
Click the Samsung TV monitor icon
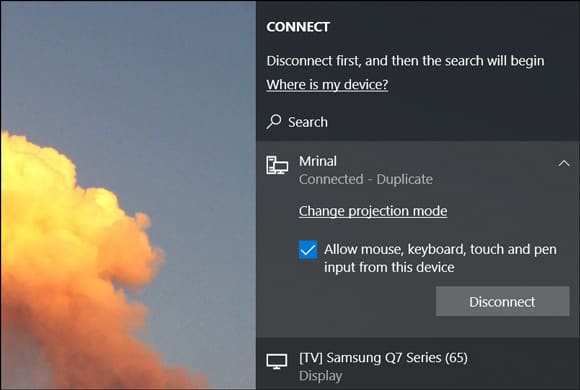point(277,362)
